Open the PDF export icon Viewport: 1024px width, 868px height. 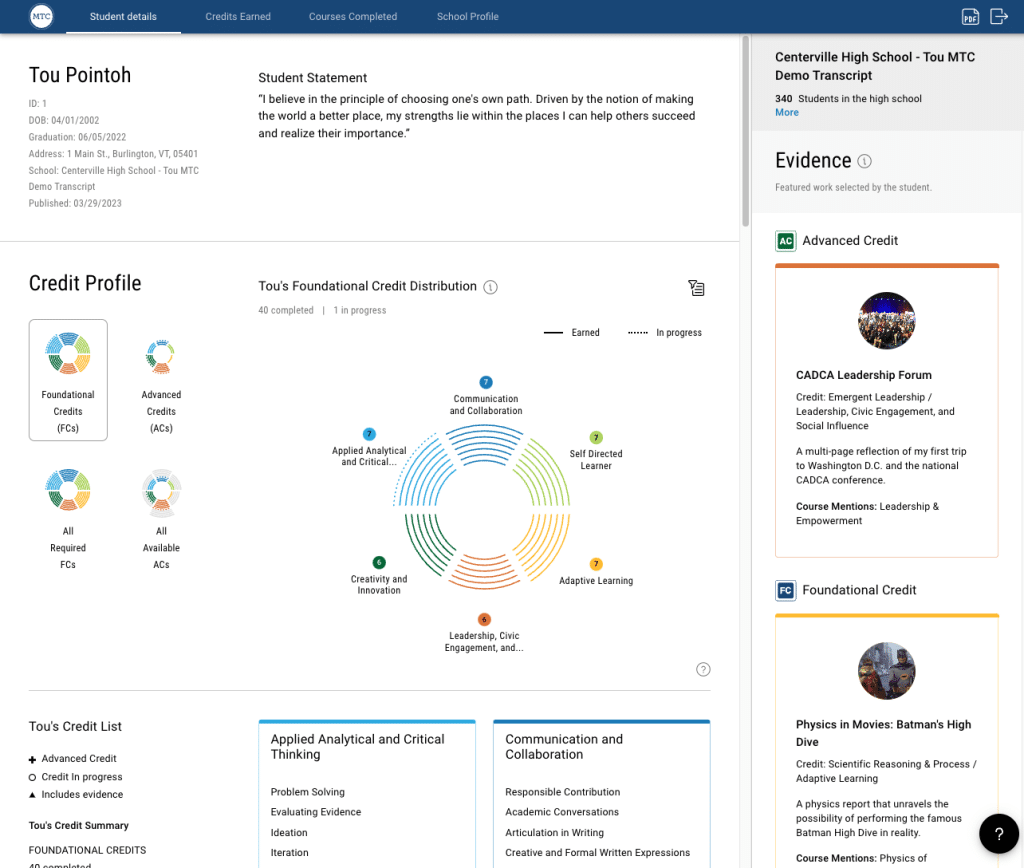click(x=970, y=16)
